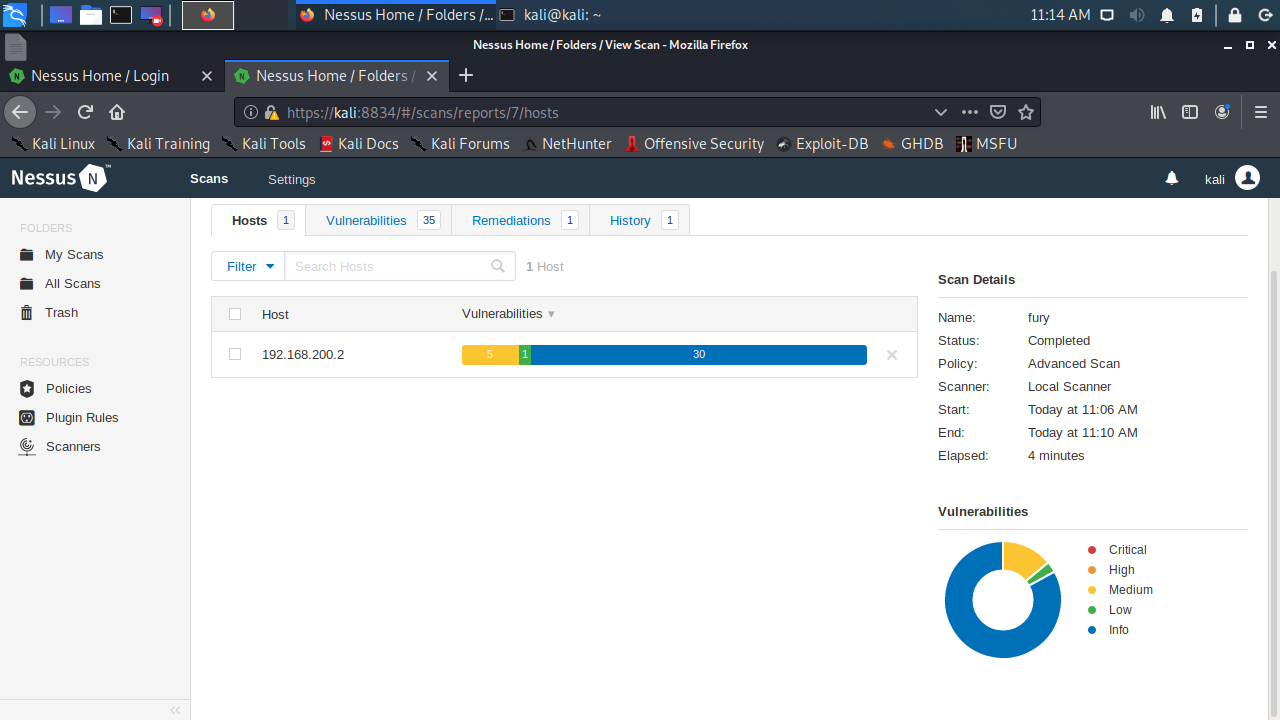Click the Vulnerabilities donut chart
The height and width of the screenshot is (720, 1280).
[x=1003, y=600]
